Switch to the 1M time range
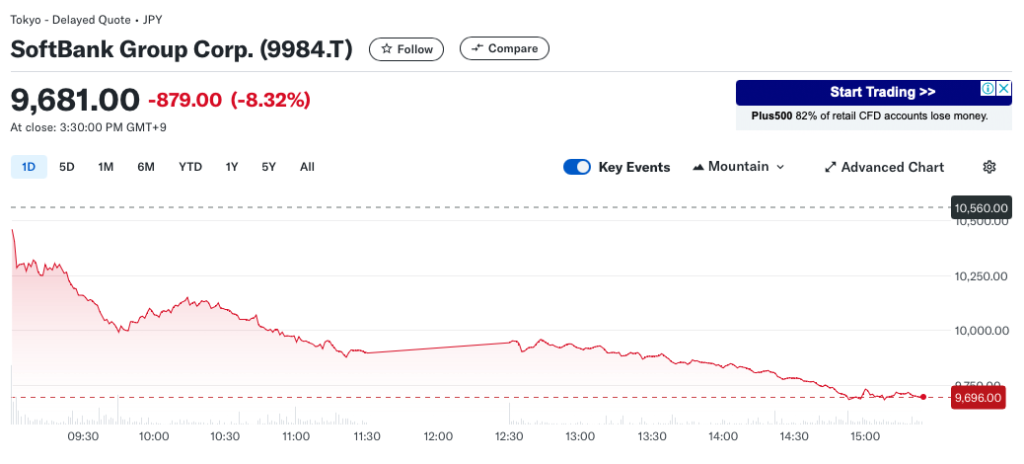 [106, 167]
